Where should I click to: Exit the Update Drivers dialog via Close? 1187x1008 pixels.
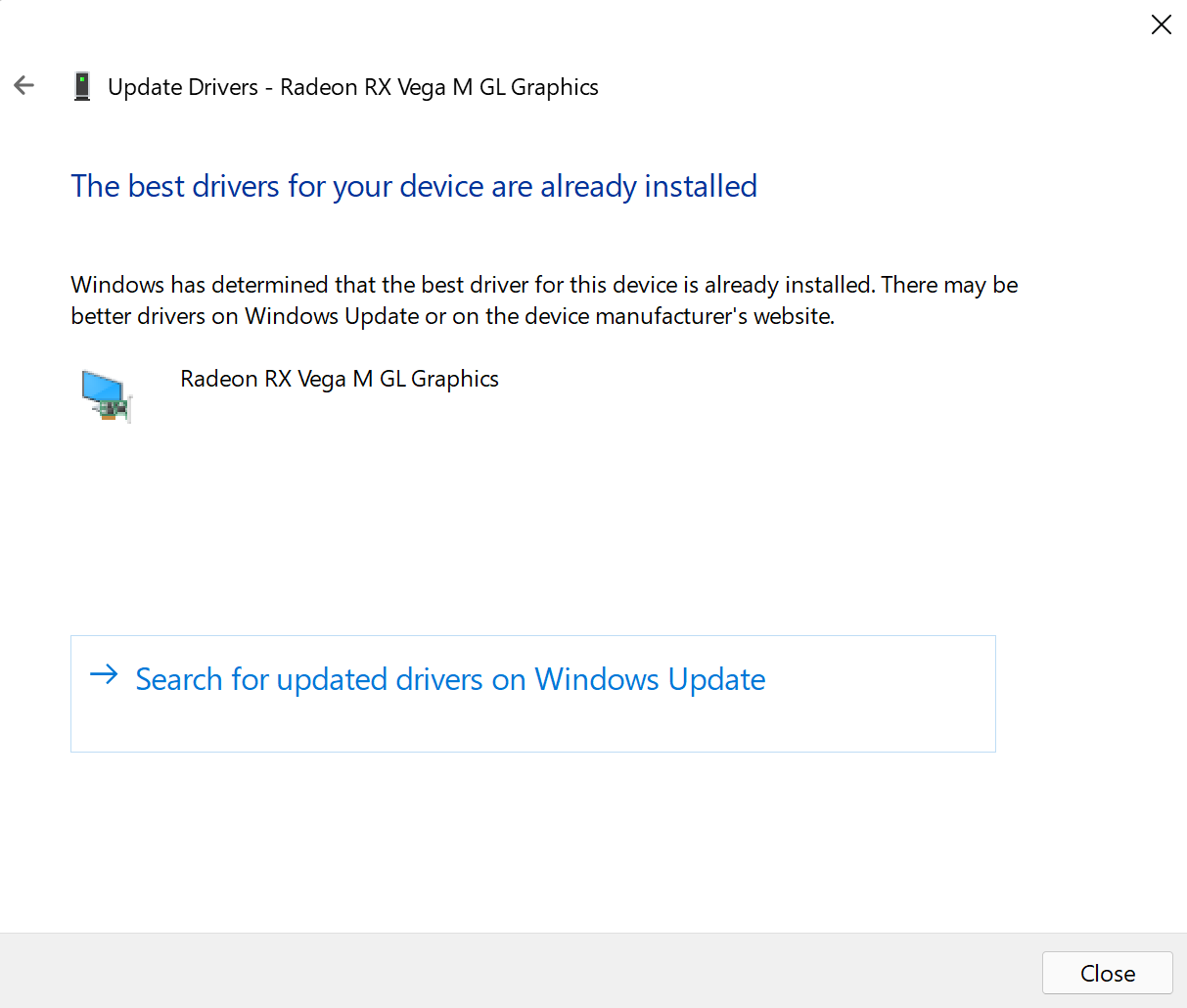1107,973
